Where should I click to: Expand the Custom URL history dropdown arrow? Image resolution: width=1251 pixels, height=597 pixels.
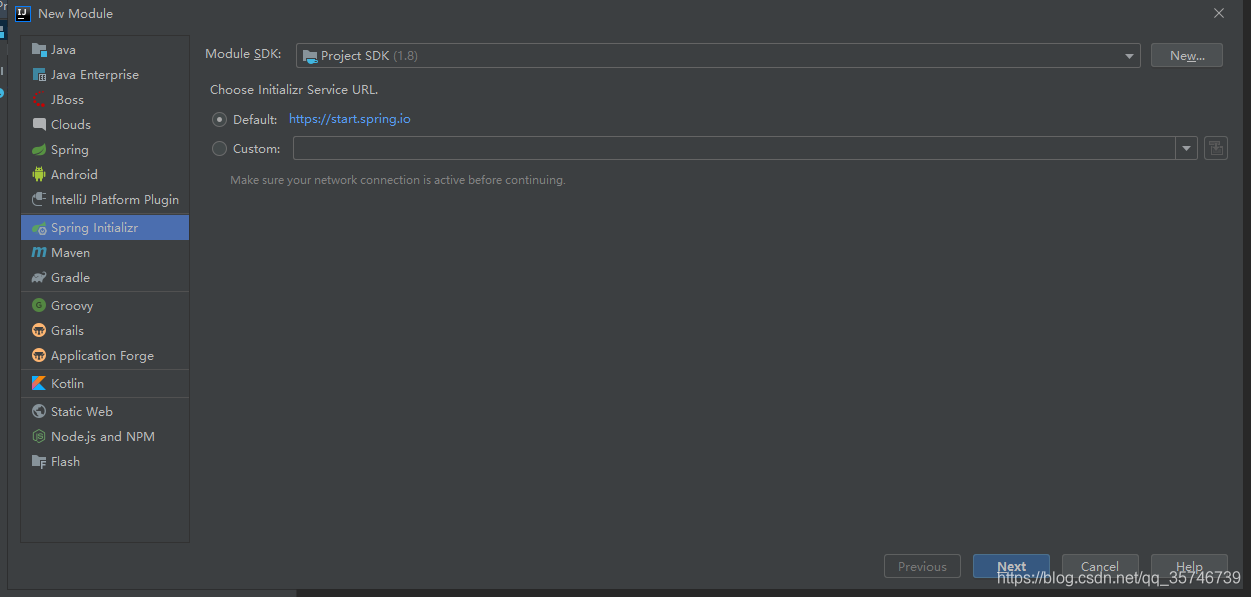[1187, 148]
